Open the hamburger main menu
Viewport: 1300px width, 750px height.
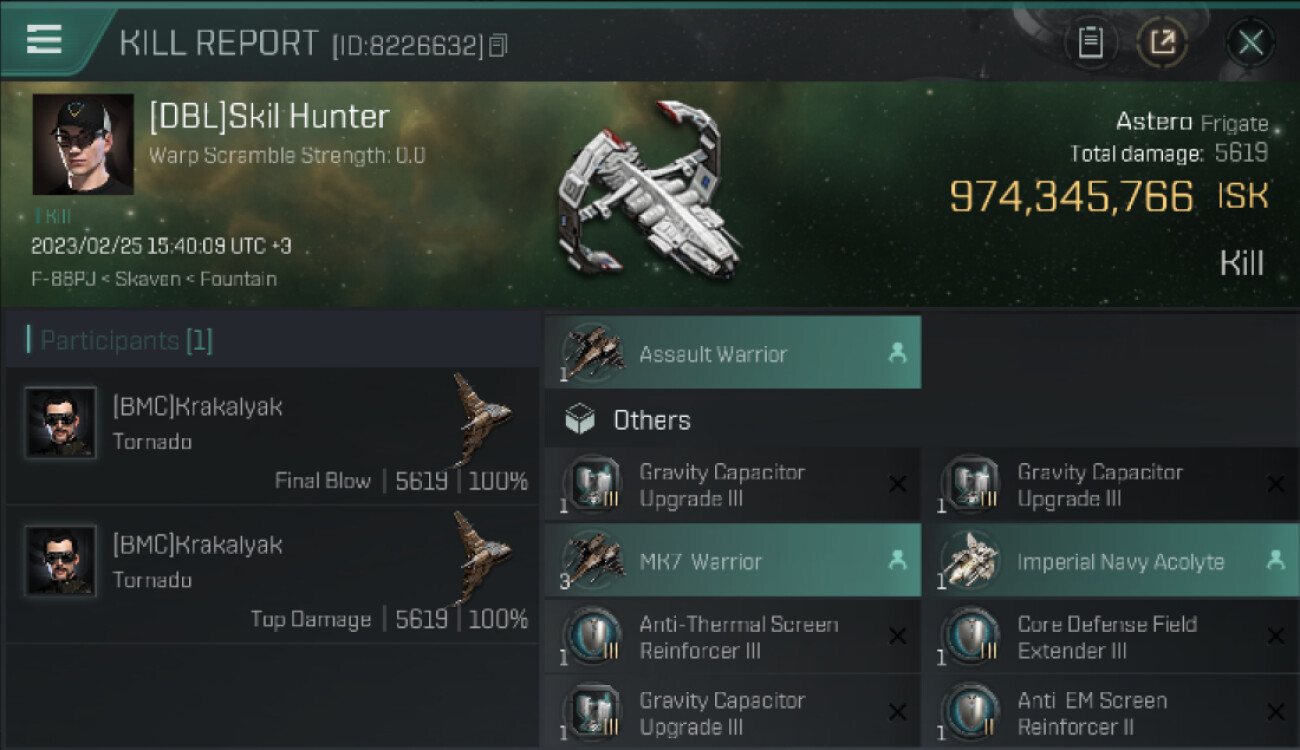tap(44, 40)
